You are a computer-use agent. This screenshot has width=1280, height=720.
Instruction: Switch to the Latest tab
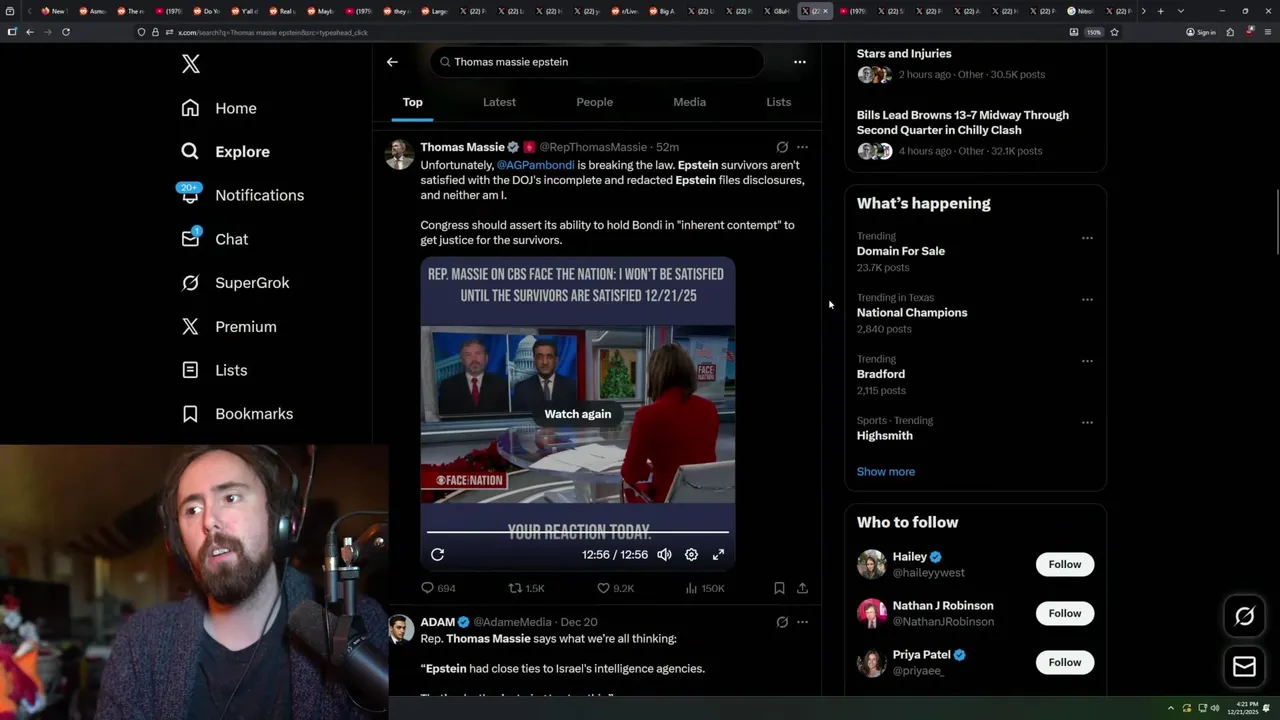499,102
